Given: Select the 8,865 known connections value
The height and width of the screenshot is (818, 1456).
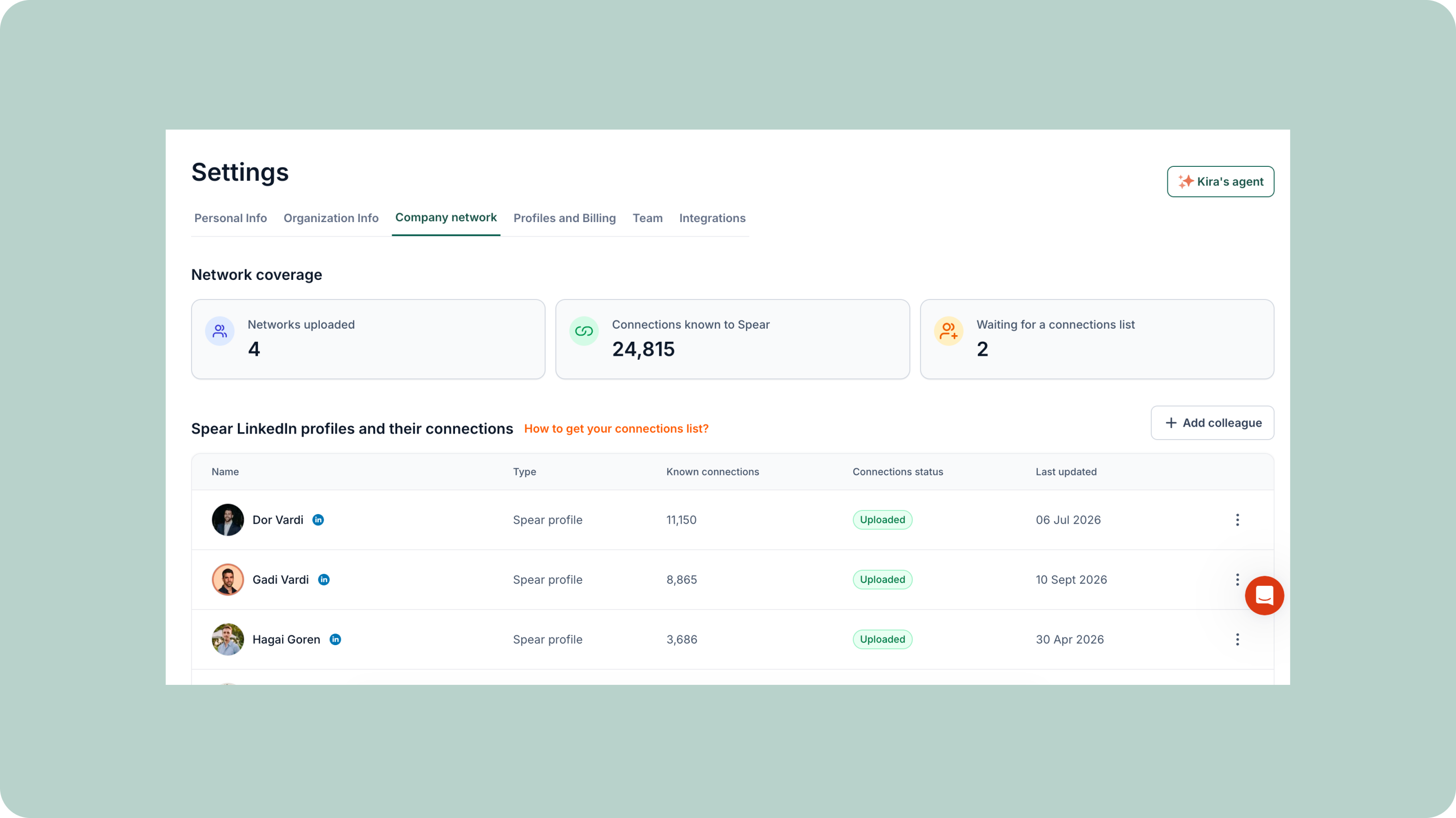Looking at the screenshot, I should (x=682, y=580).
